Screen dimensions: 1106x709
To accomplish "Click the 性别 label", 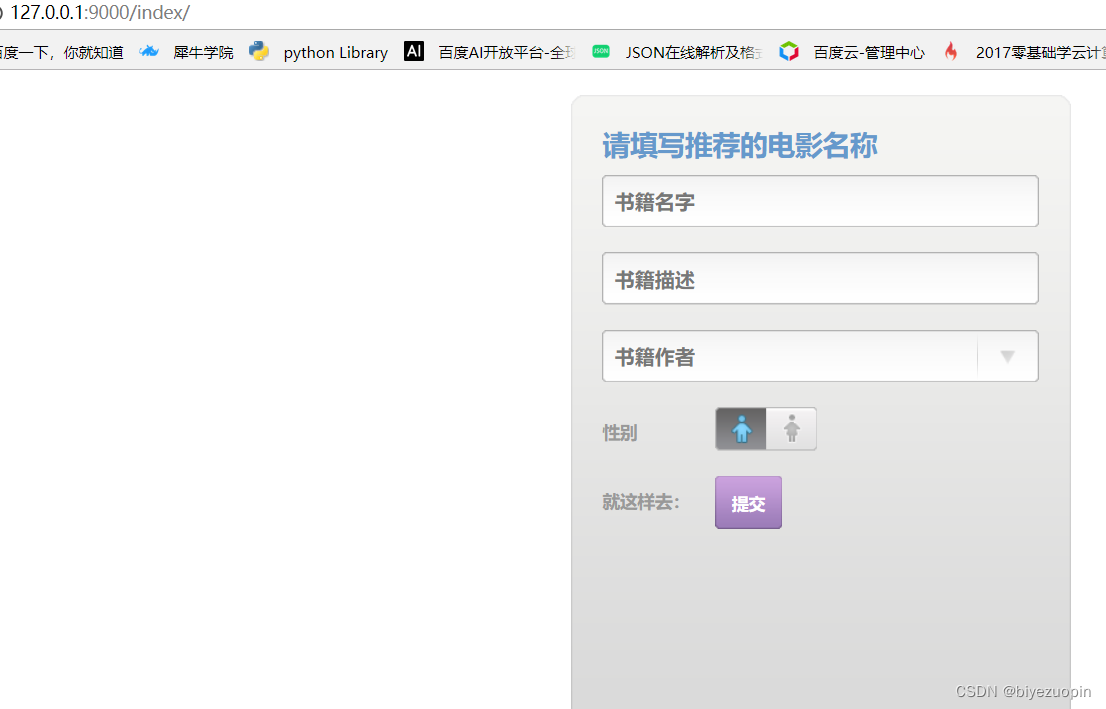I will (620, 432).
